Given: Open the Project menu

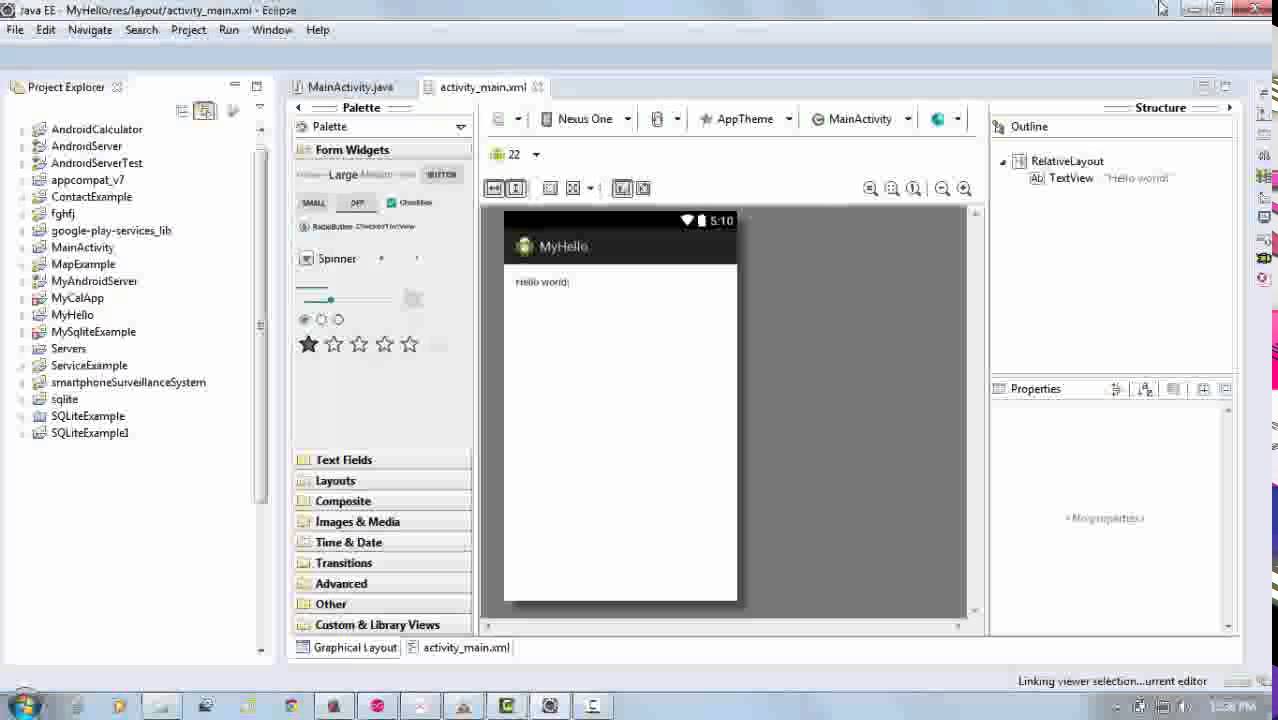Looking at the screenshot, I should pyautogui.click(x=188, y=30).
